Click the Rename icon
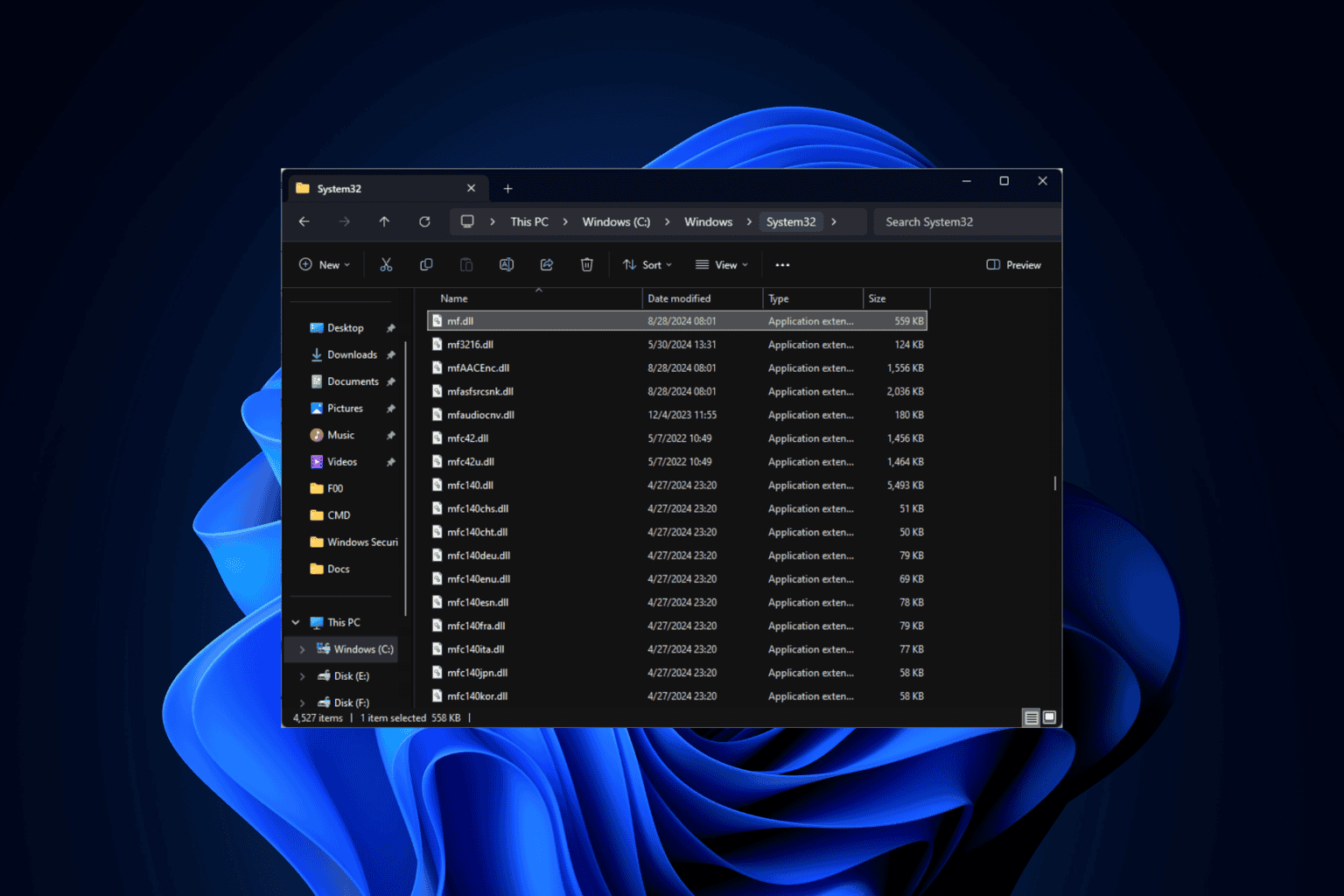Image resolution: width=1344 pixels, height=896 pixels. 507,265
